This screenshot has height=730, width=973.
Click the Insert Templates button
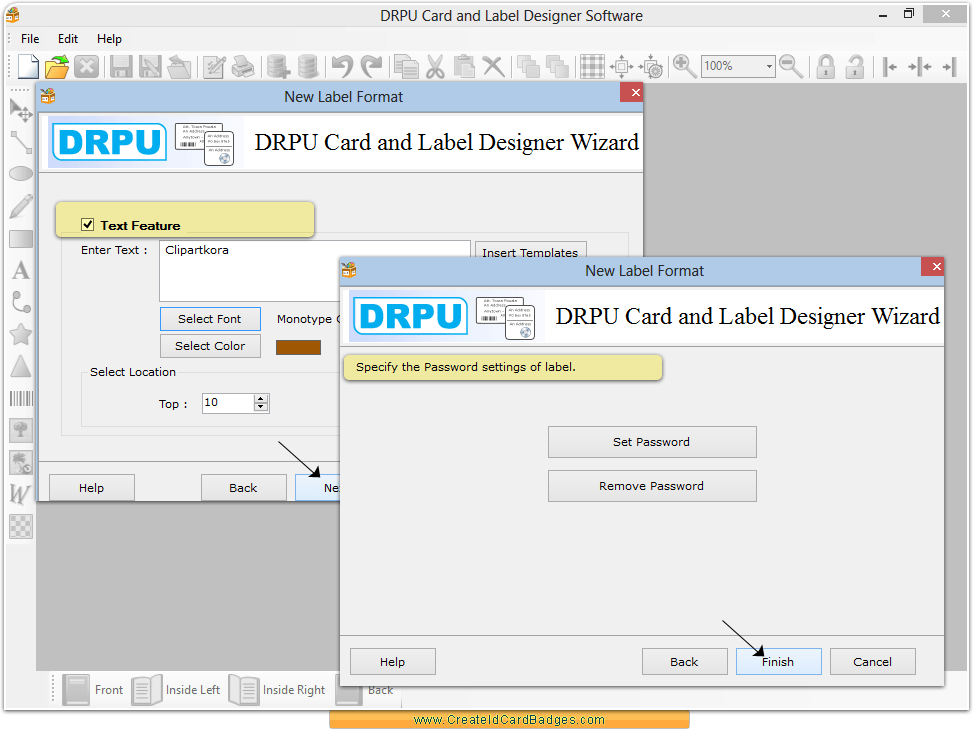(531, 250)
